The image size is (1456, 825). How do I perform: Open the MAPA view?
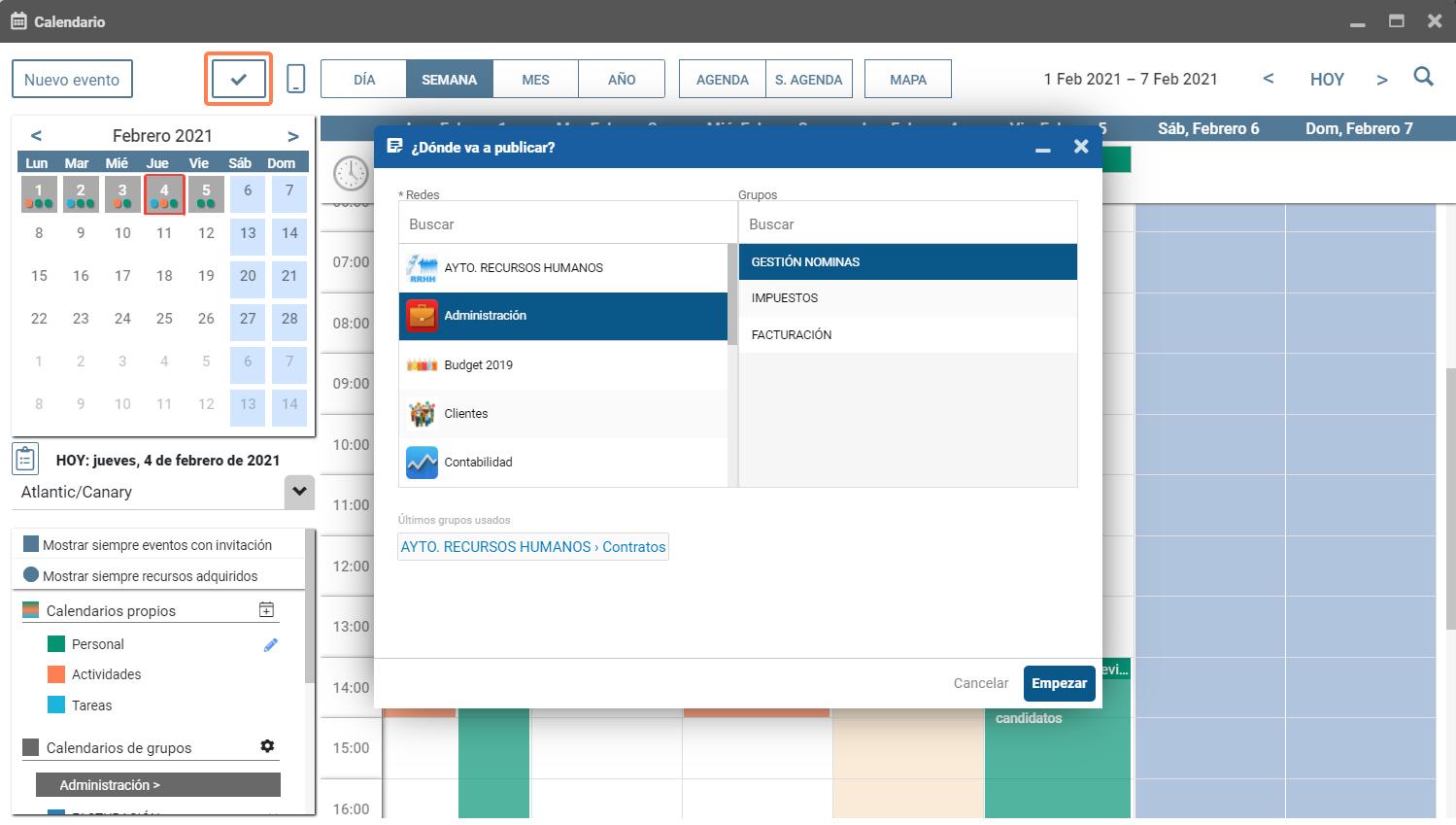click(x=908, y=80)
